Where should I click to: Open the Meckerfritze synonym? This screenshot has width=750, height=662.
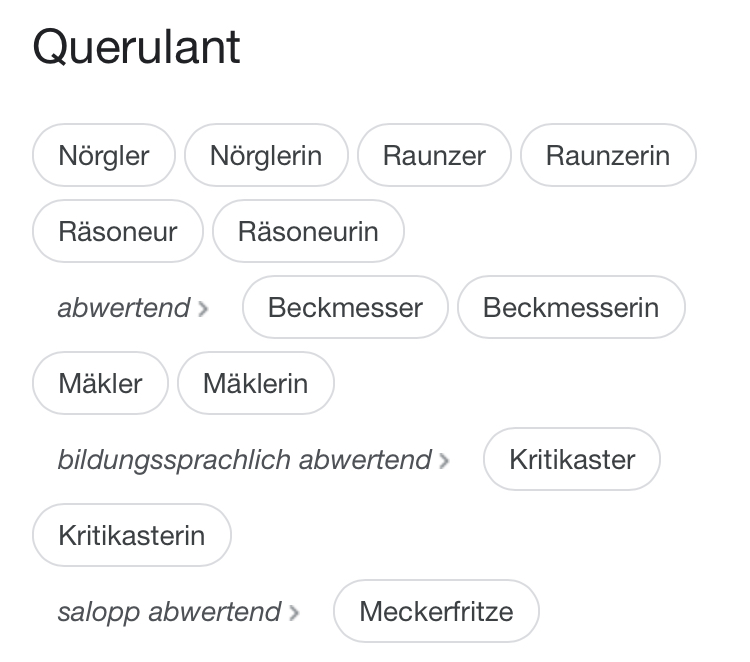click(436, 612)
